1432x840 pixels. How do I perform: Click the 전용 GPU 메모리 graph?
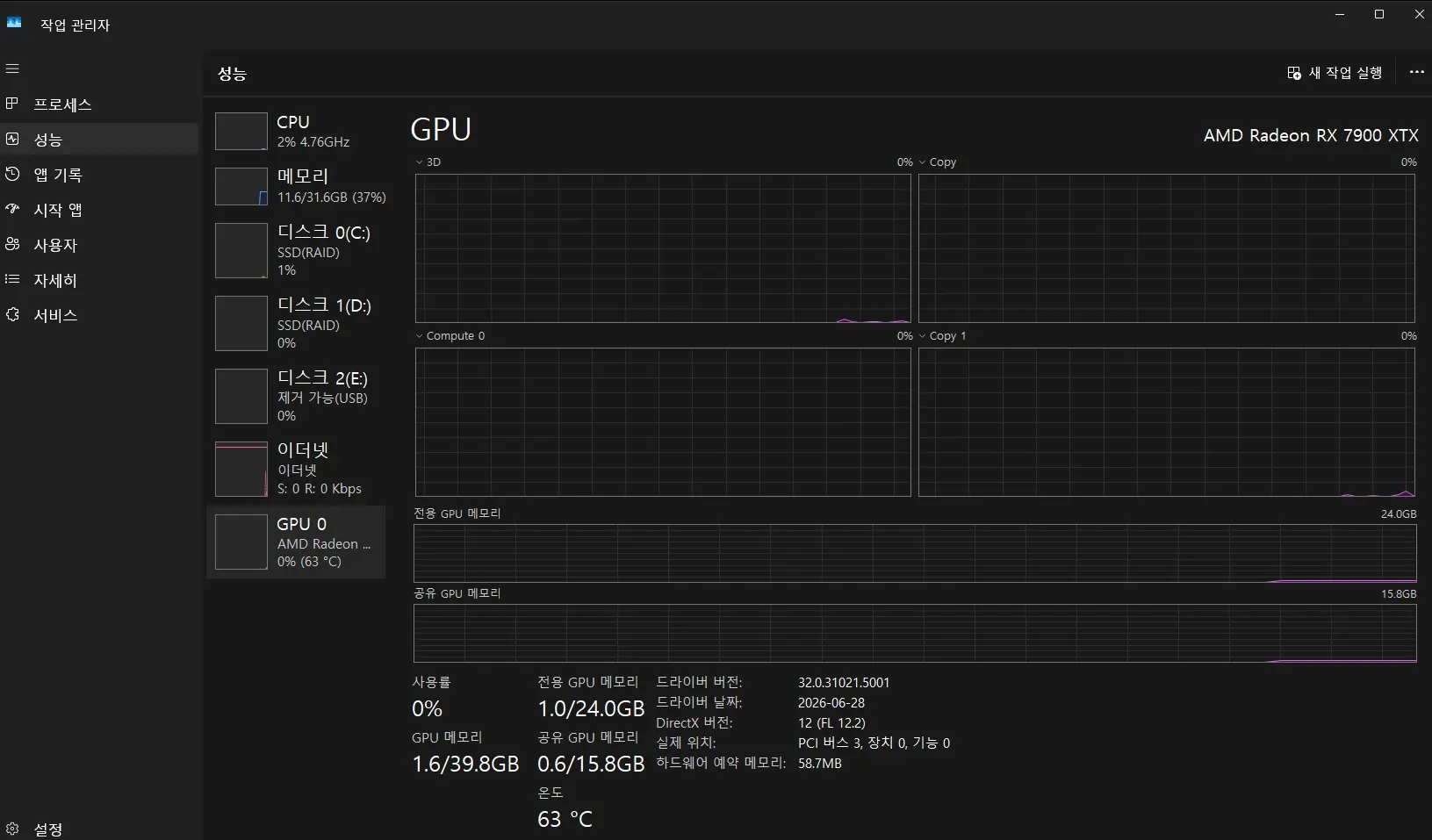(915, 553)
